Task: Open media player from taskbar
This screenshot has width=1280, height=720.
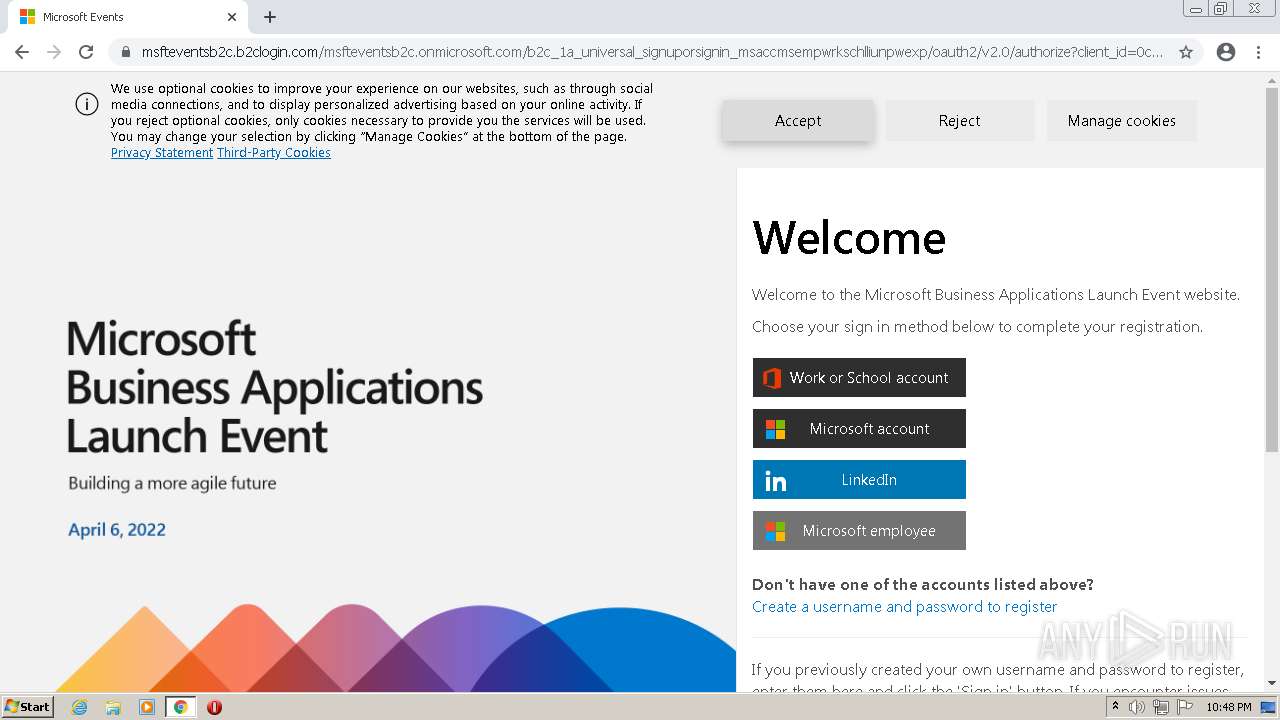Action: point(147,707)
